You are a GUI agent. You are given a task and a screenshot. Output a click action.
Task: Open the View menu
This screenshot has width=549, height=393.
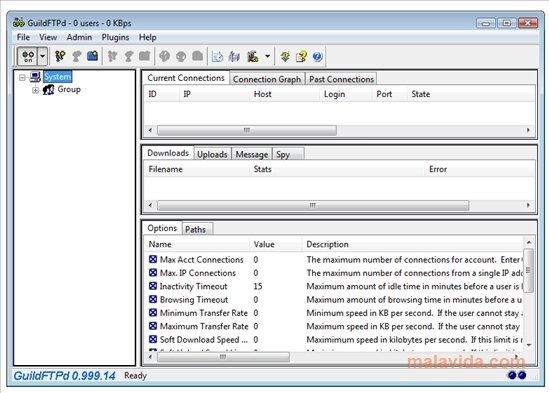[48, 37]
